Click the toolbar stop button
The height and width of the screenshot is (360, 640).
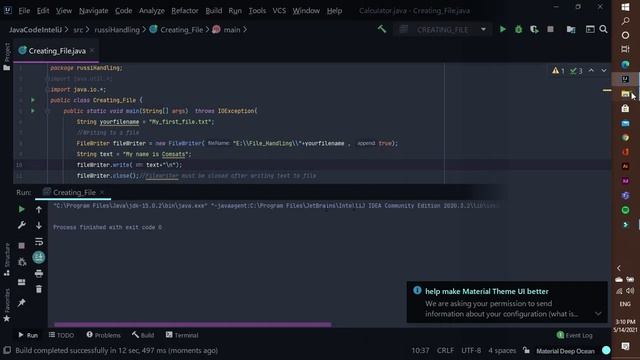click(x=550, y=29)
